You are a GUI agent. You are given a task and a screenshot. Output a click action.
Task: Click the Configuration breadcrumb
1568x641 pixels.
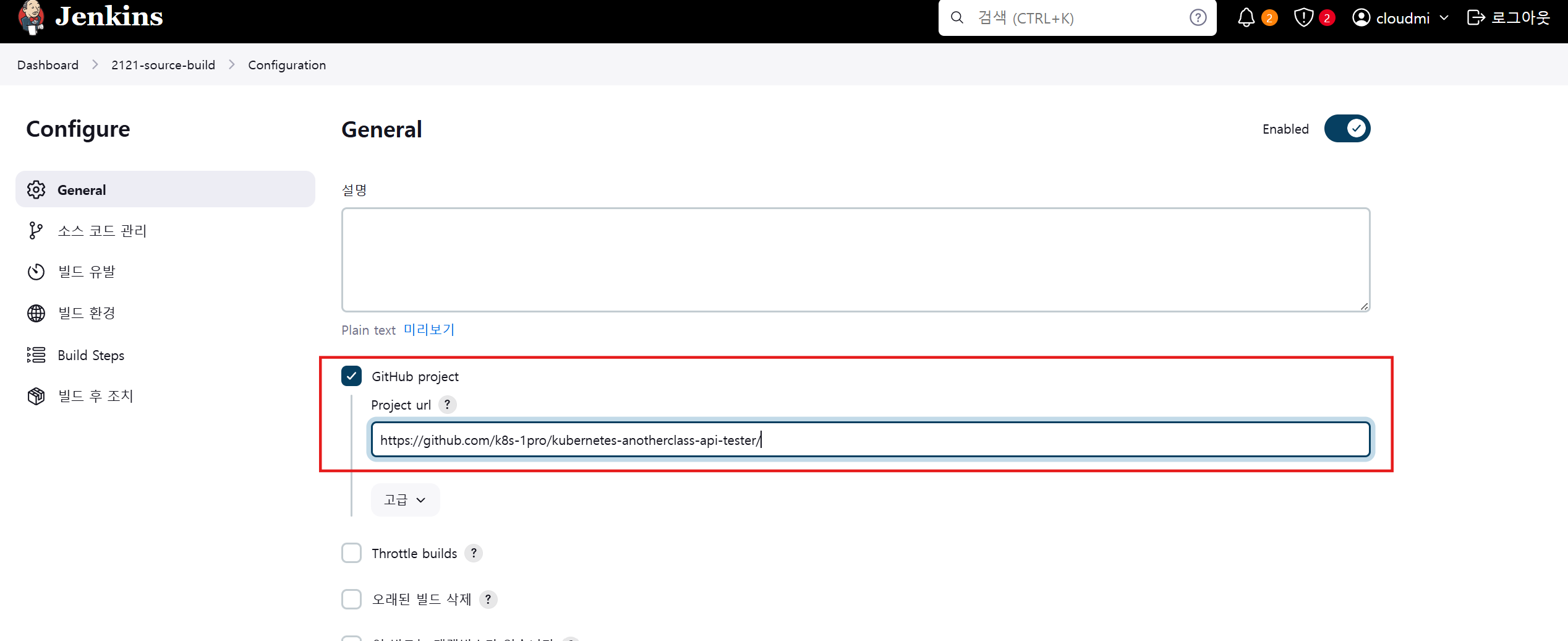287,65
